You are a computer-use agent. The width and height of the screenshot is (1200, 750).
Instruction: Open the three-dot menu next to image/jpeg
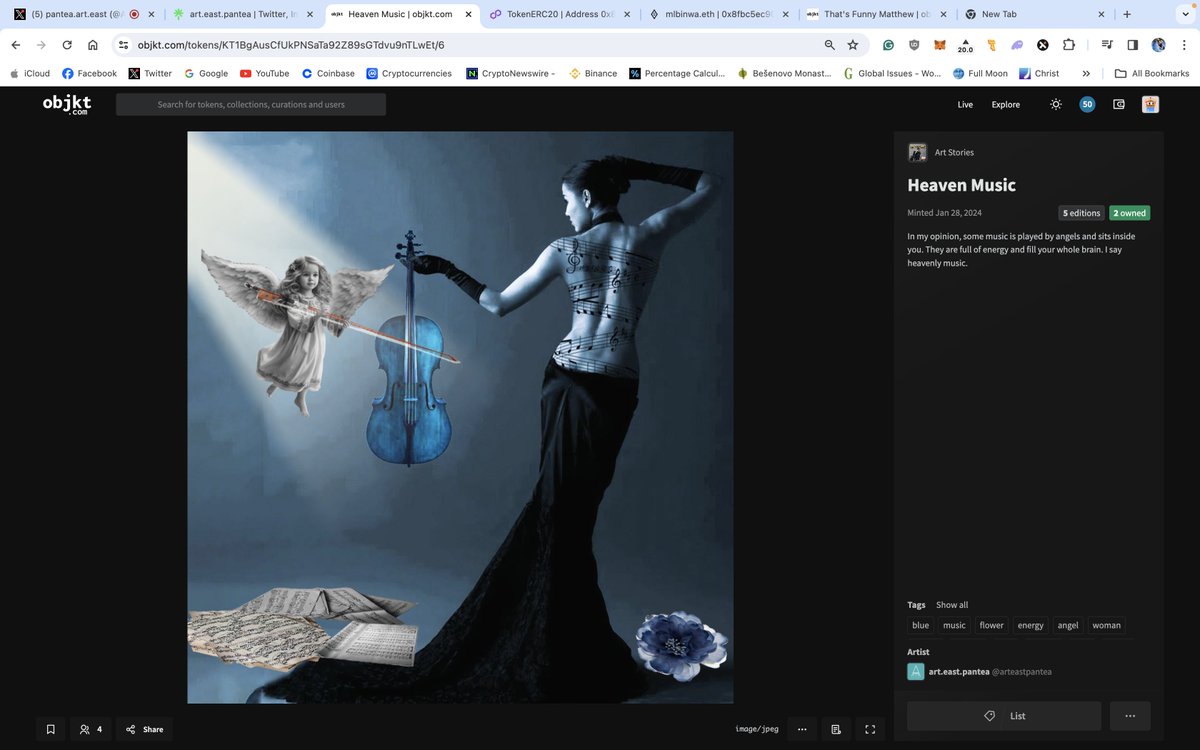pos(802,729)
